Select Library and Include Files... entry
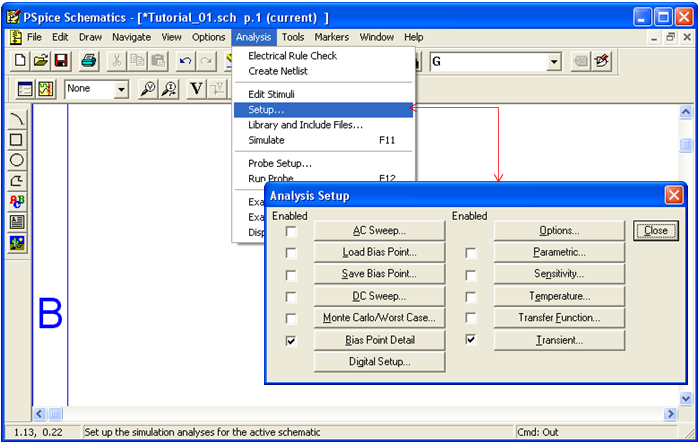 323,125
